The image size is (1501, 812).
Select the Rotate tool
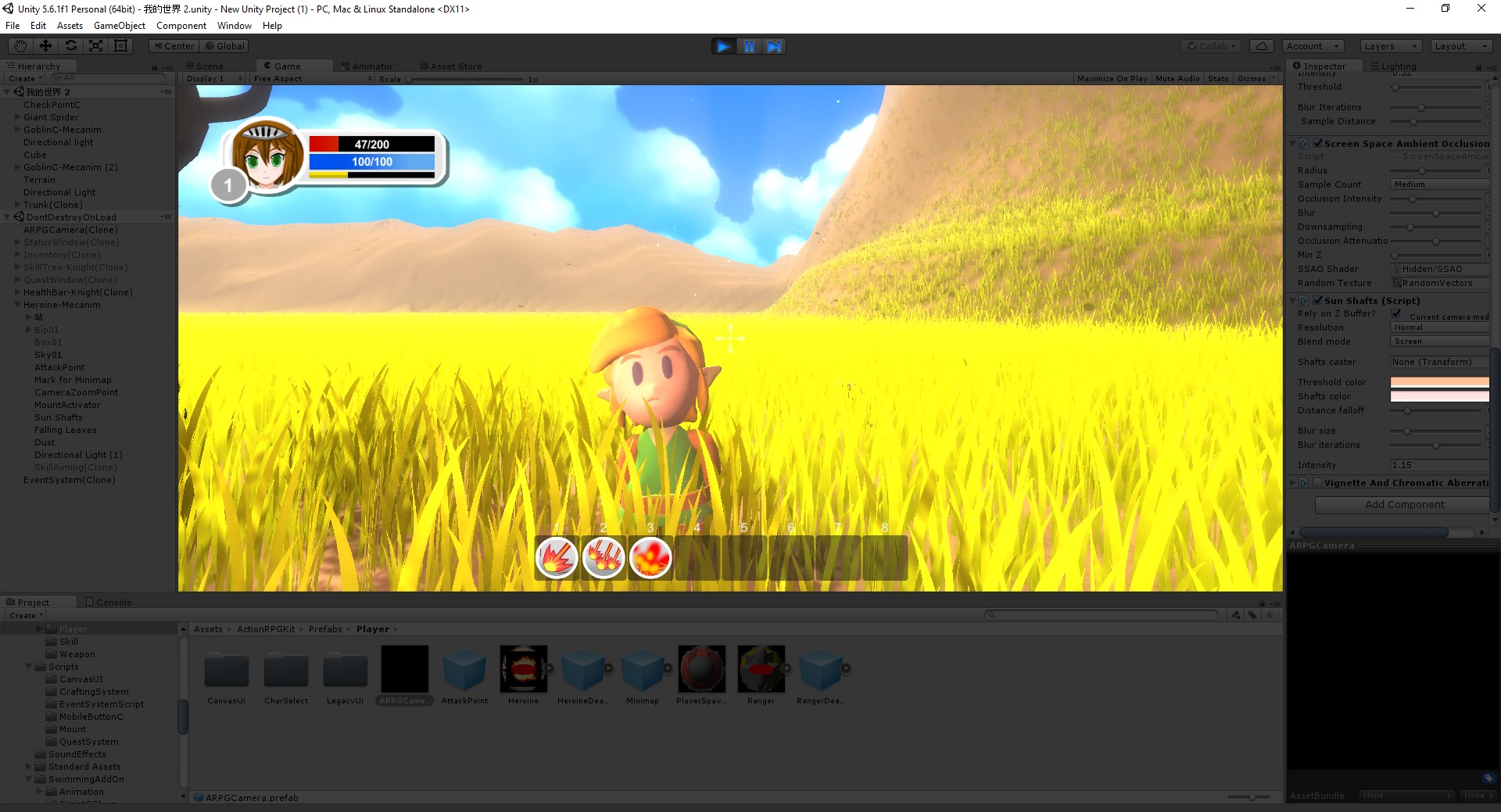click(70, 46)
